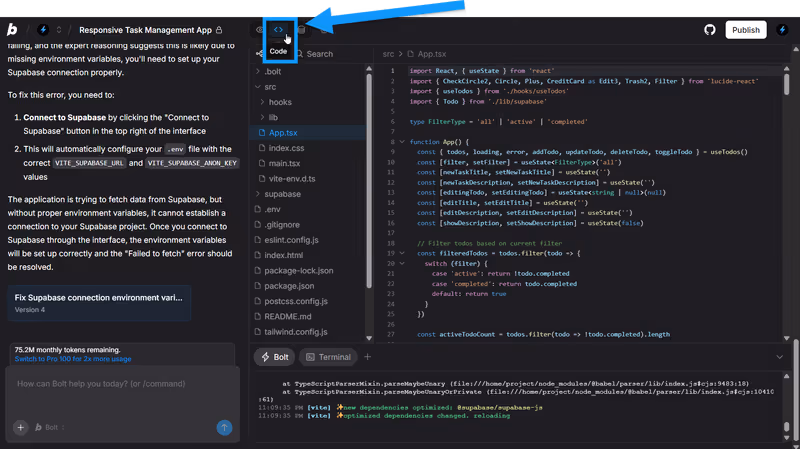Open tailwind.config.js file

pyautogui.click(x=296, y=332)
